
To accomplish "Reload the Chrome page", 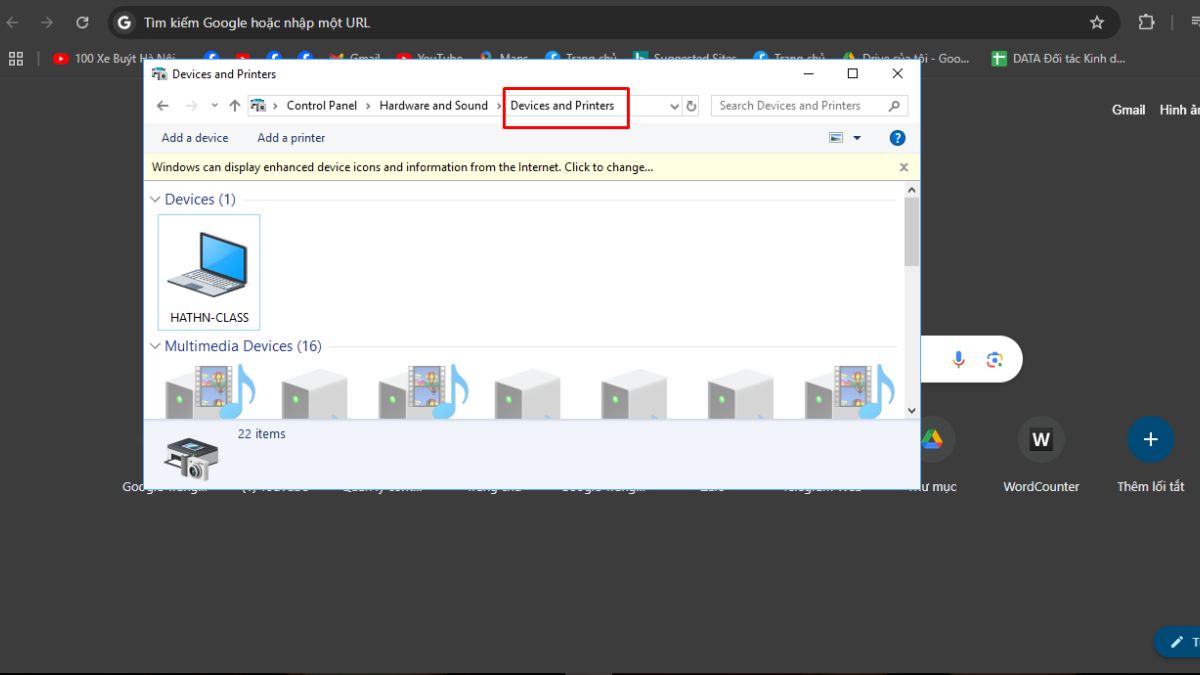I will [83, 22].
